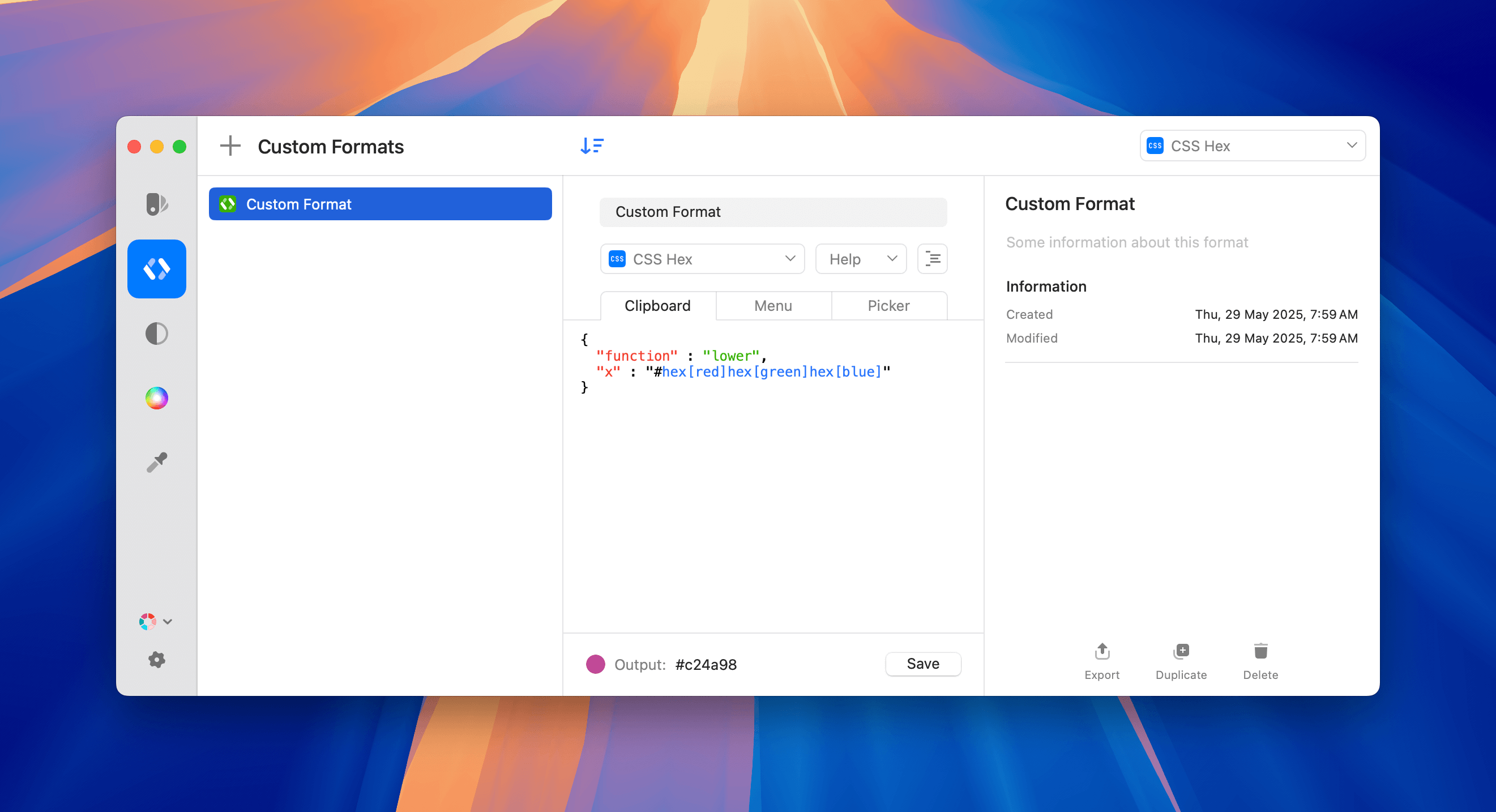This screenshot has height=812, width=1496.
Task: Click the sort order icon
Action: 592,146
